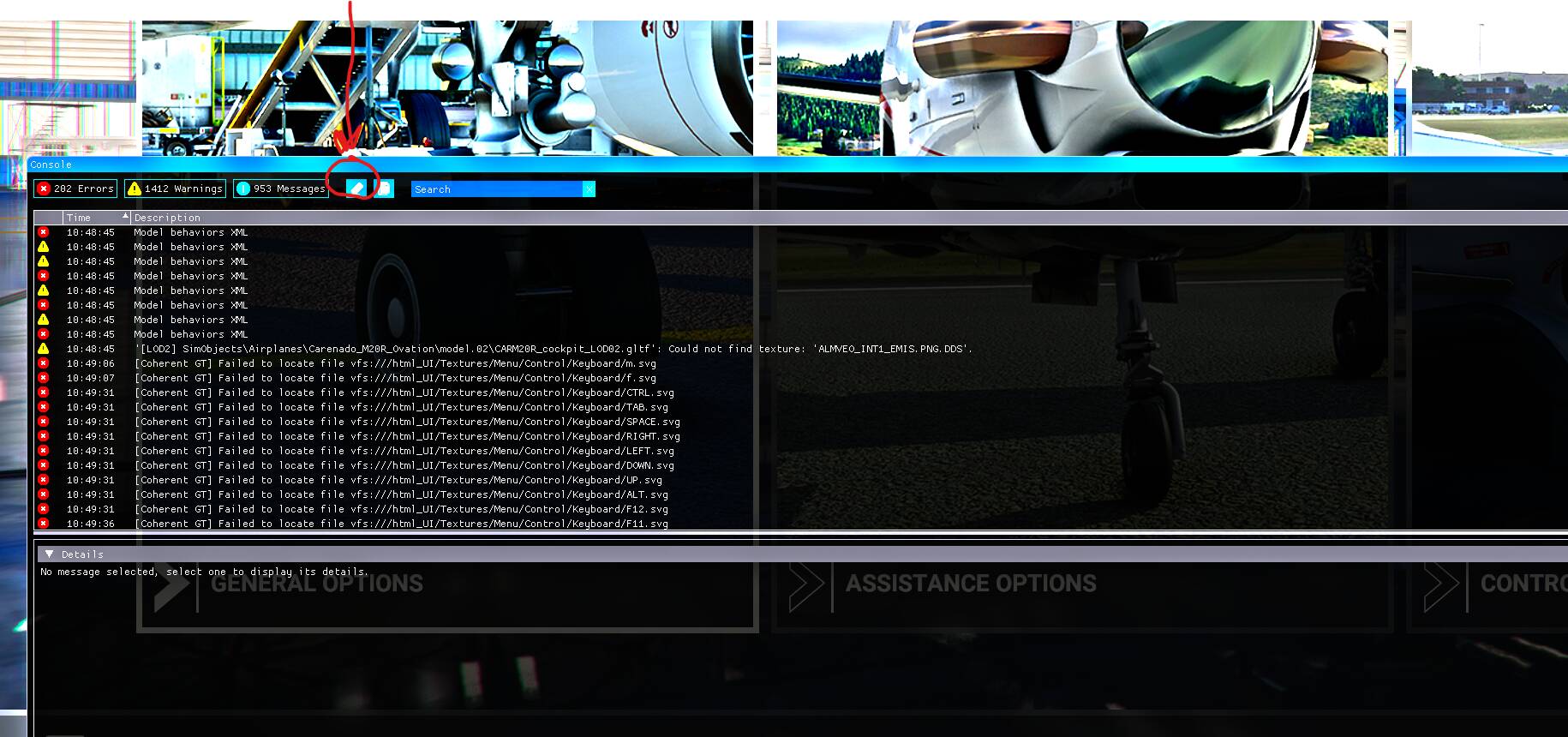Click the error icon on the Keyboard/RIGHT.svg row
1568x737 pixels.
[43, 436]
